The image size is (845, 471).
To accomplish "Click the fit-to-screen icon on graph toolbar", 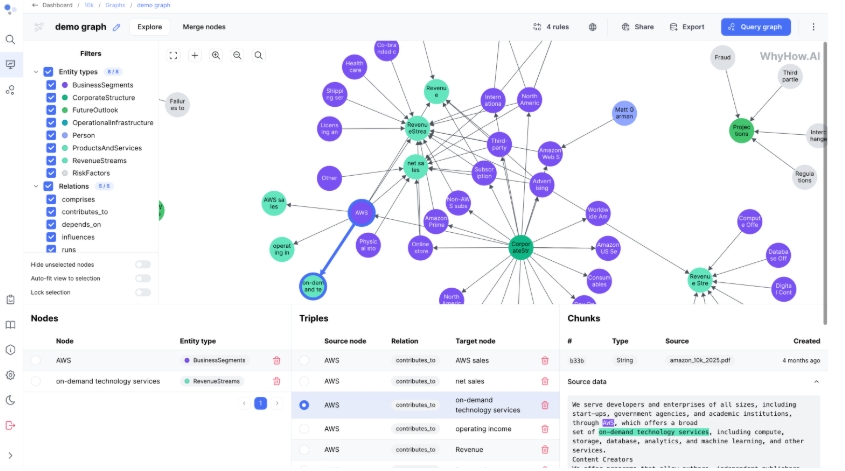I will point(174,56).
